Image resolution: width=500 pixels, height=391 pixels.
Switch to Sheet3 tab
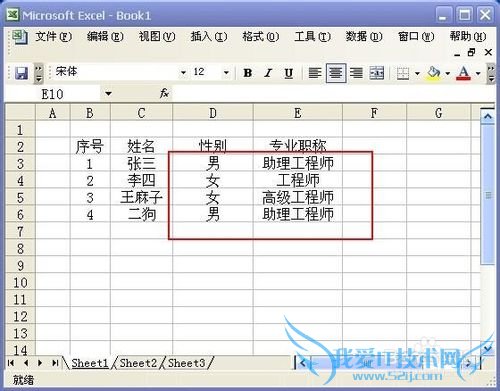pos(186,363)
